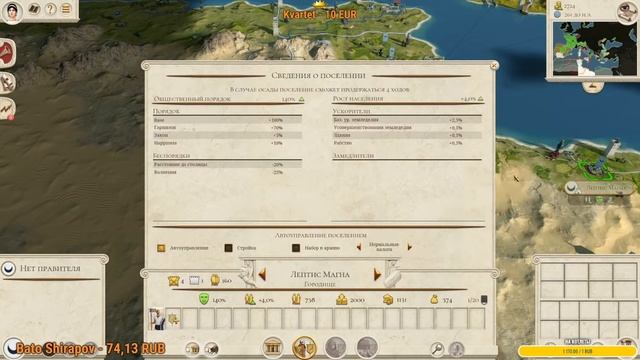Open the game menu icon
Screen dimensions: 640x360
pos(66,9)
